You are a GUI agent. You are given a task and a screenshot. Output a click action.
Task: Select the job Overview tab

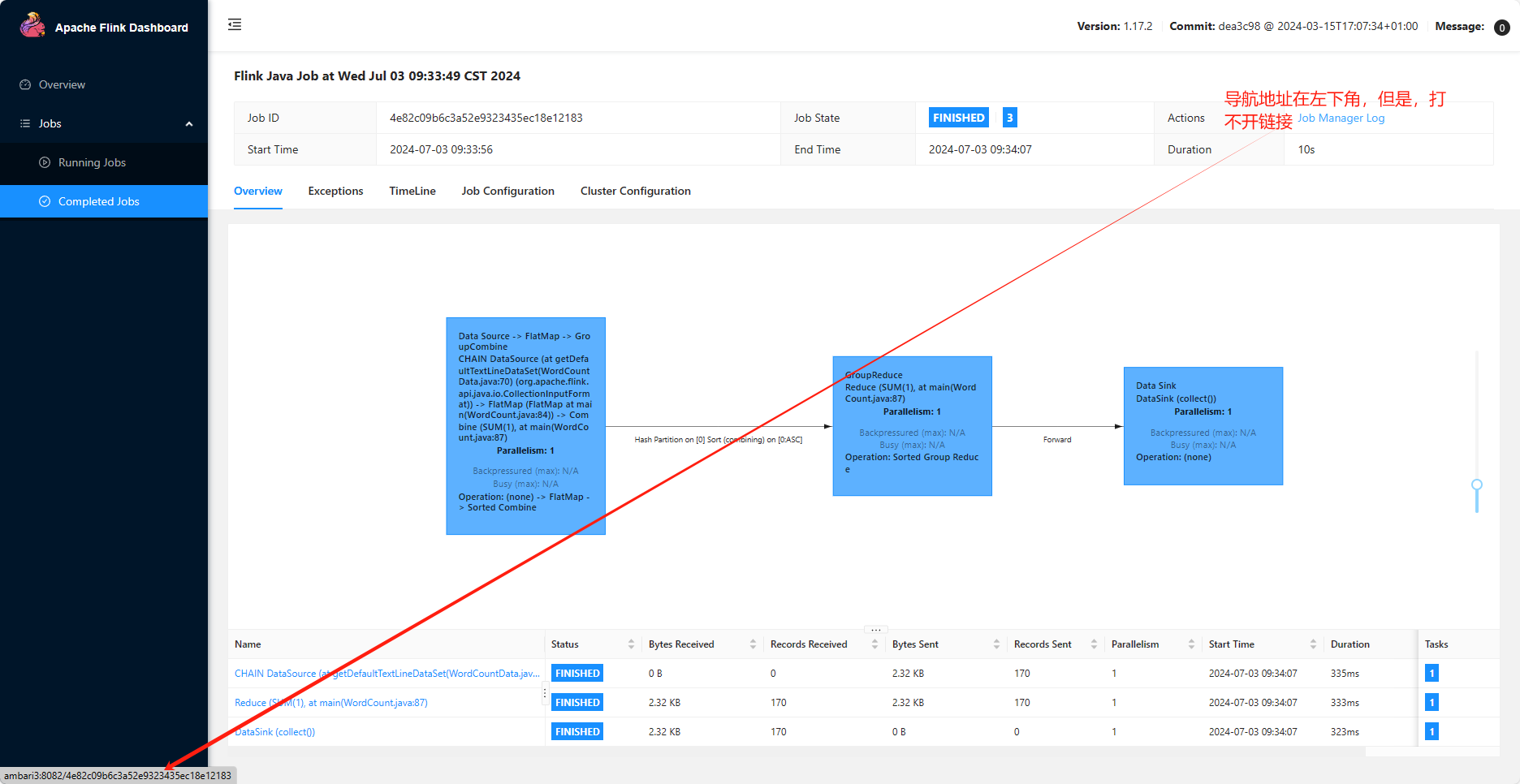point(258,191)
